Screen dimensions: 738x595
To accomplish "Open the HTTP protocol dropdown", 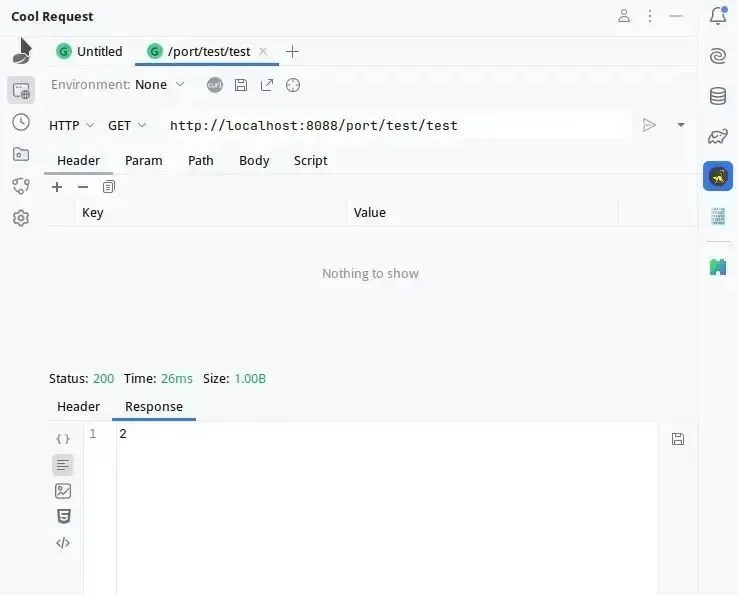I will point(72,126).
